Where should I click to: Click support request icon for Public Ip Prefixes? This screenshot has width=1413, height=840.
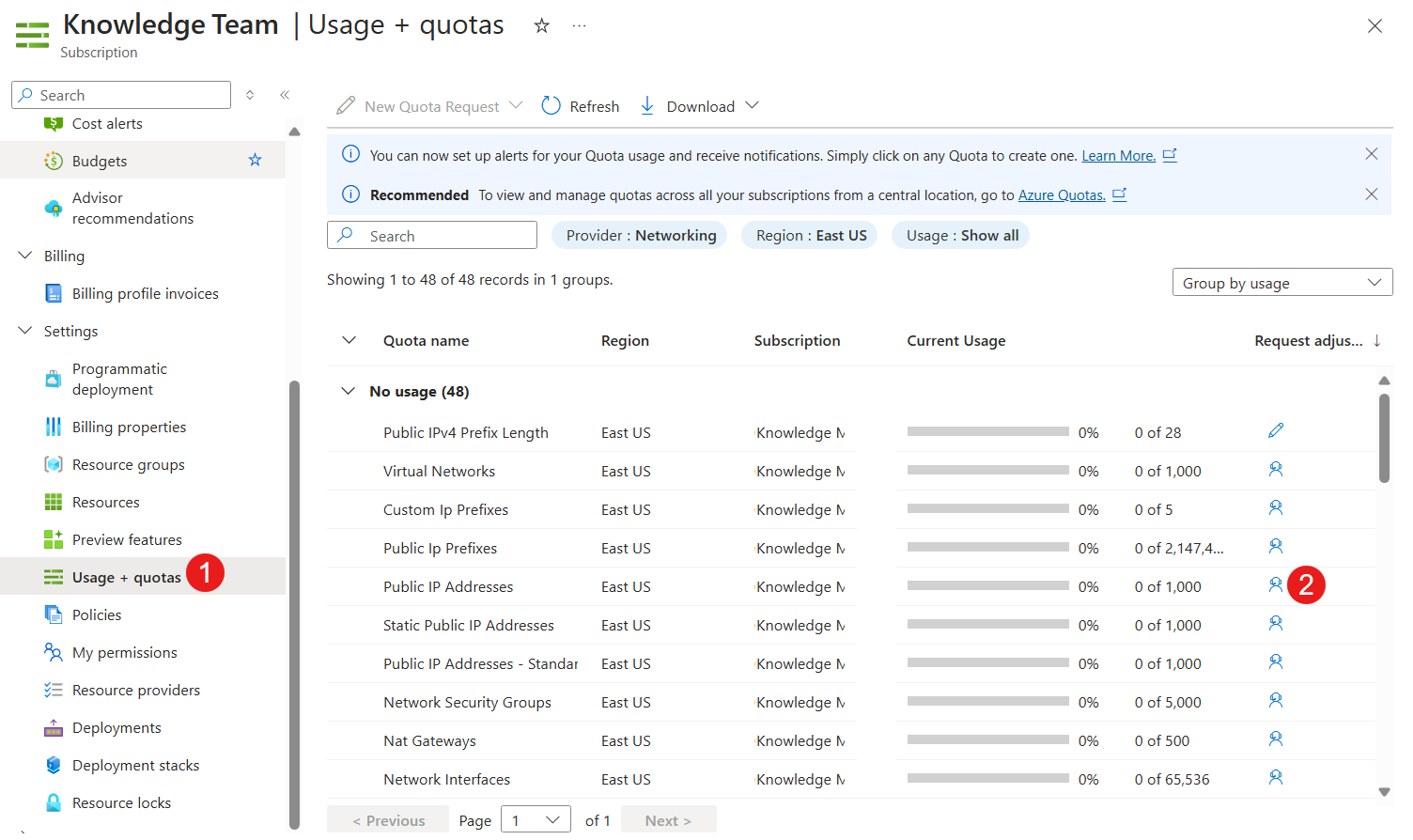[x=1276, y=546]
